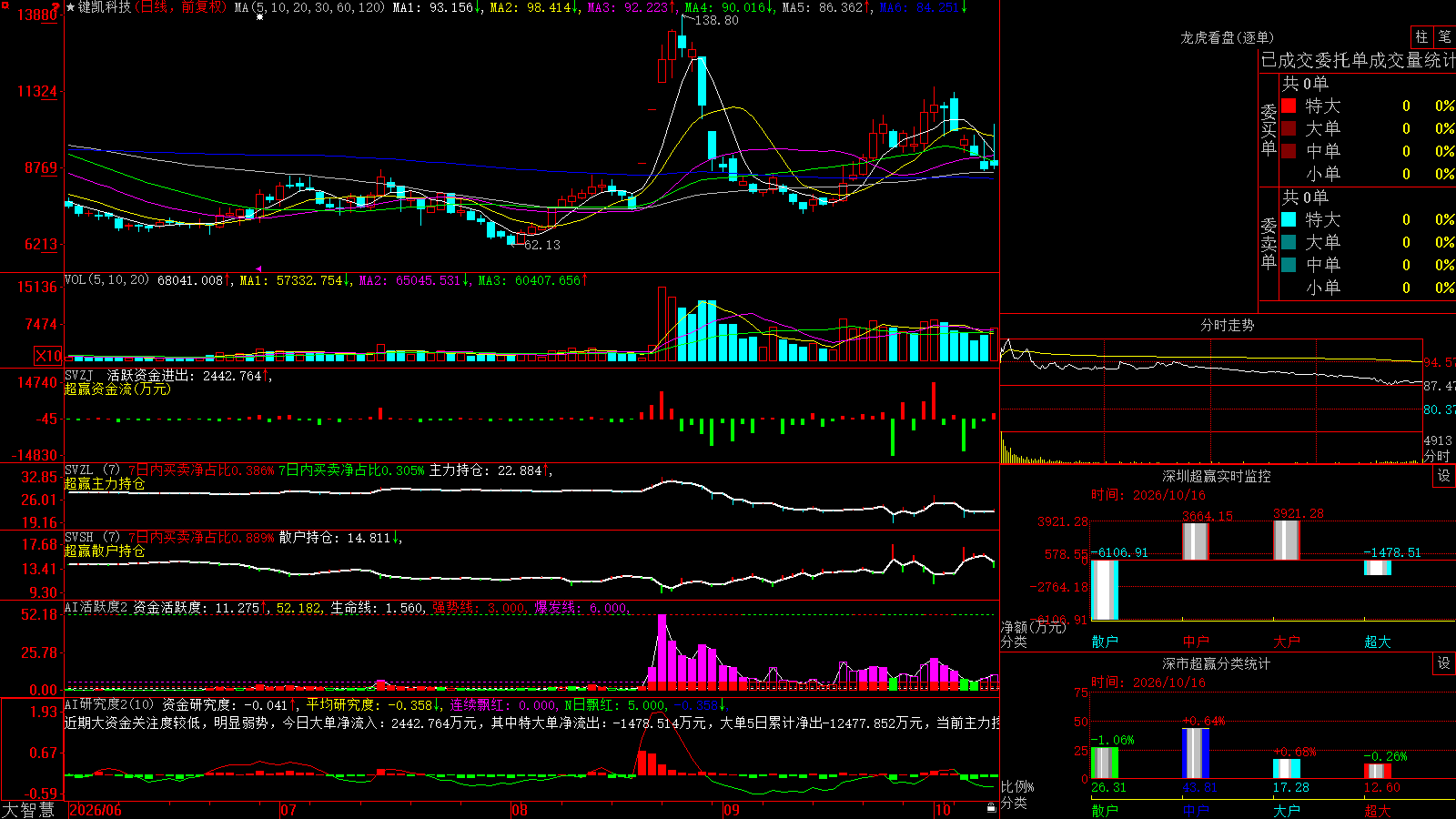Select the 分时走势 panel title
The height and width of the screenshot is (819, 1456).
(x=1227, y=325)
